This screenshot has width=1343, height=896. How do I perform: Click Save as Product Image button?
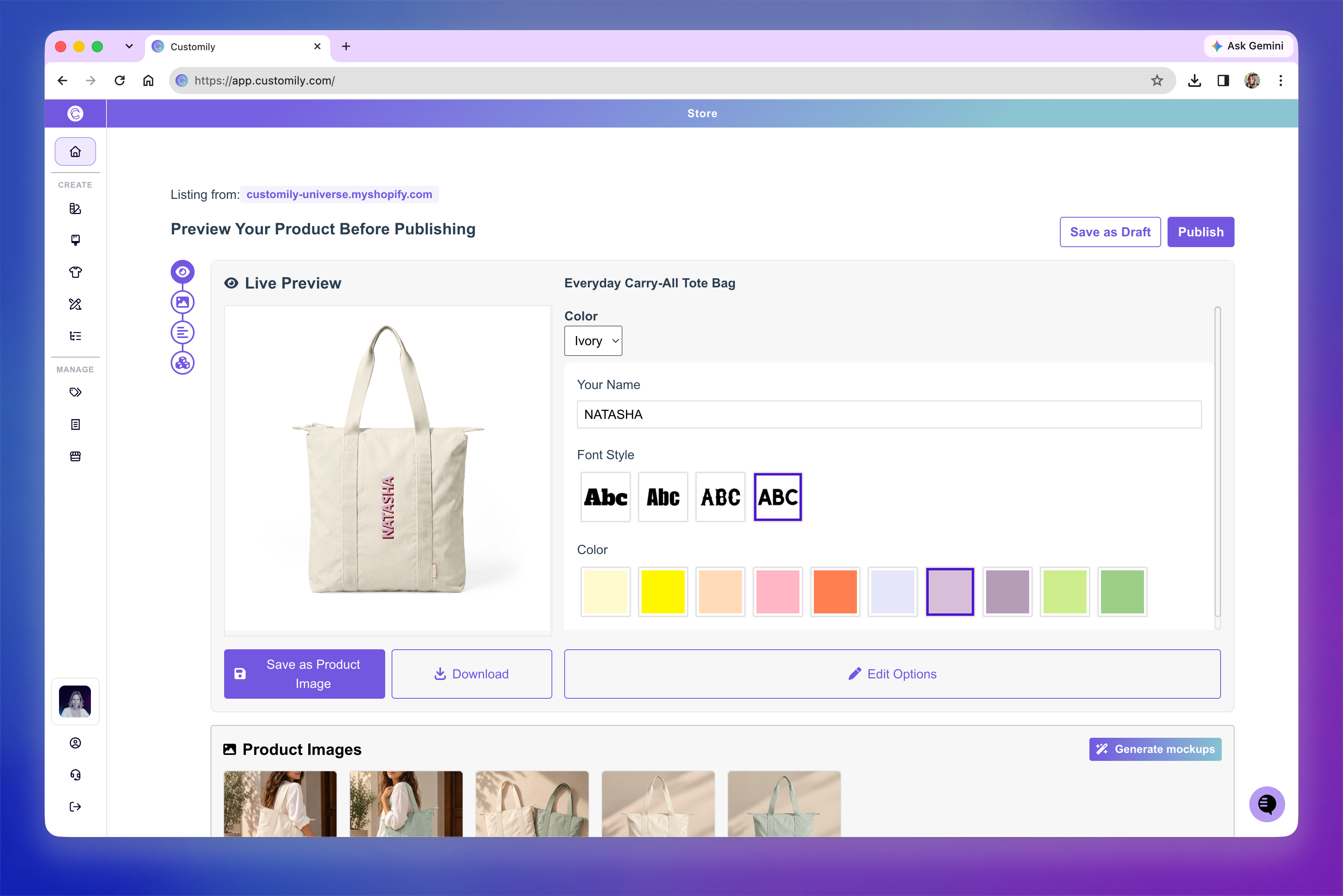pyautogui.click(x=304, y=674)
